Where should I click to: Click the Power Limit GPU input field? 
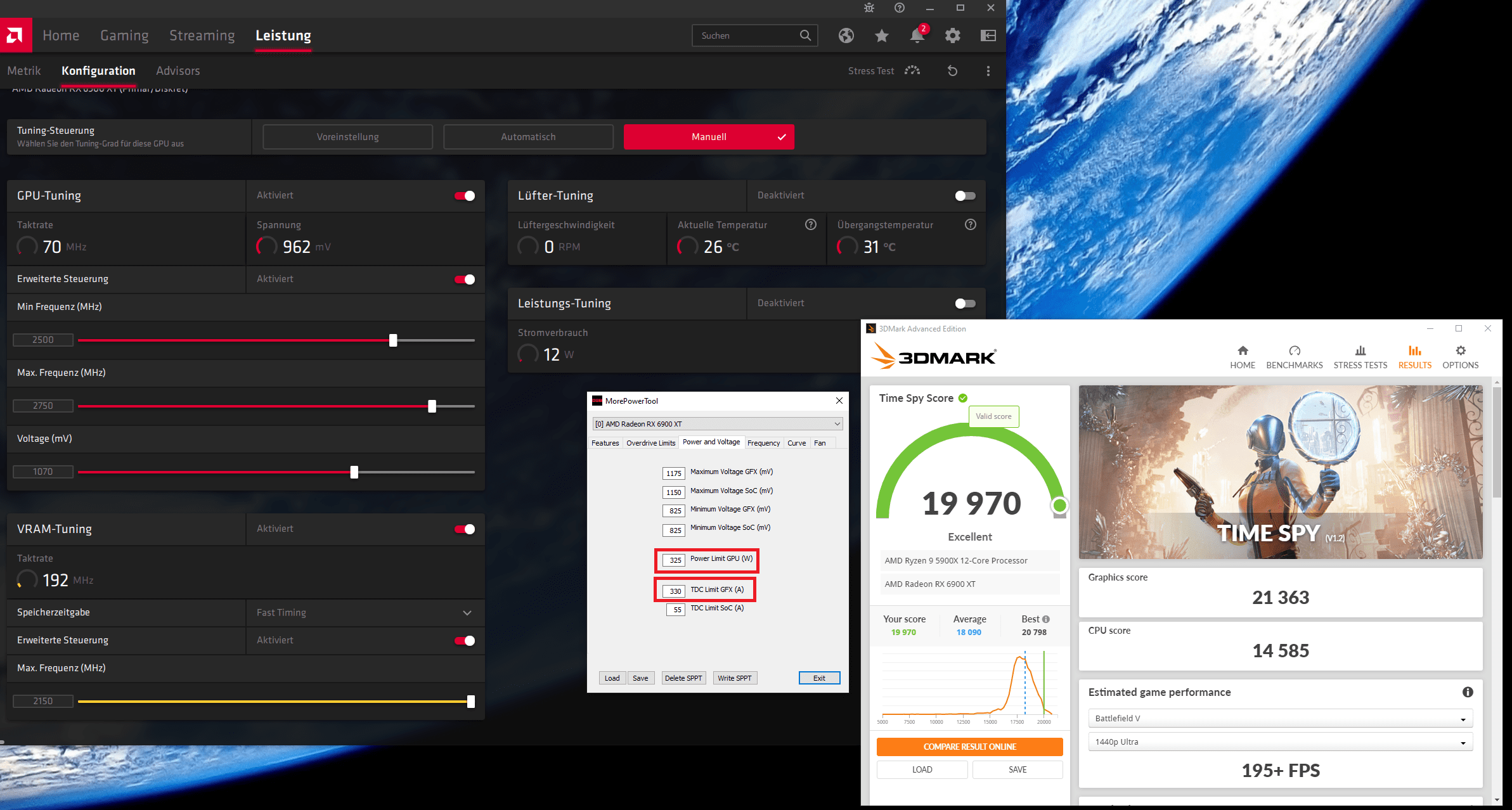[x=675, y=560]
